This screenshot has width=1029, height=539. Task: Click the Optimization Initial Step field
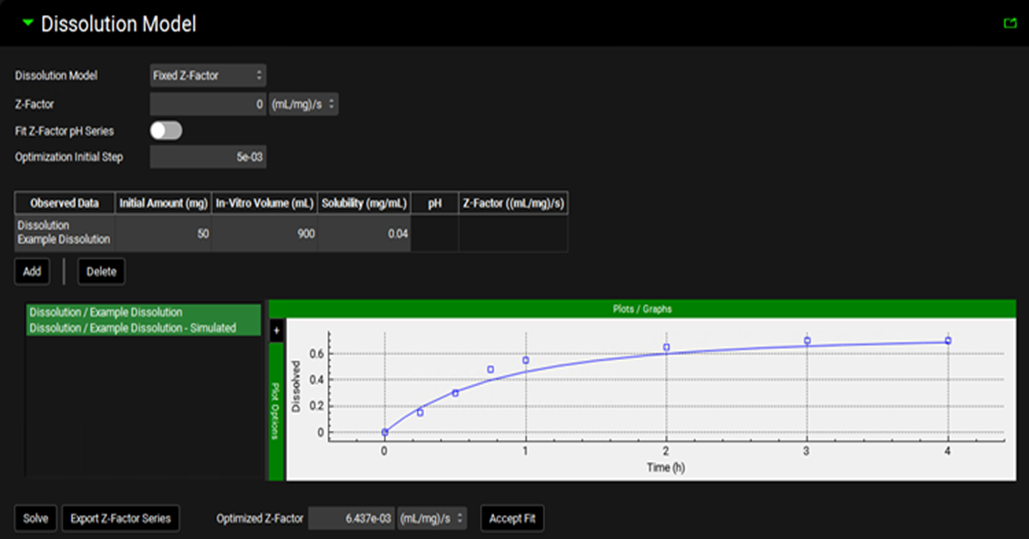point(208,157)
